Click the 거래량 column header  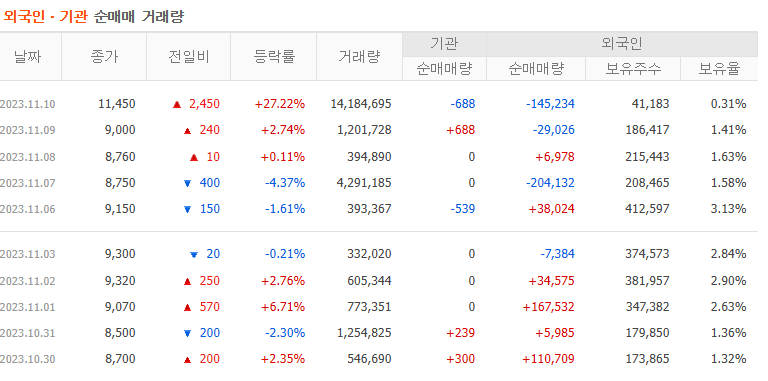point(359,57)
